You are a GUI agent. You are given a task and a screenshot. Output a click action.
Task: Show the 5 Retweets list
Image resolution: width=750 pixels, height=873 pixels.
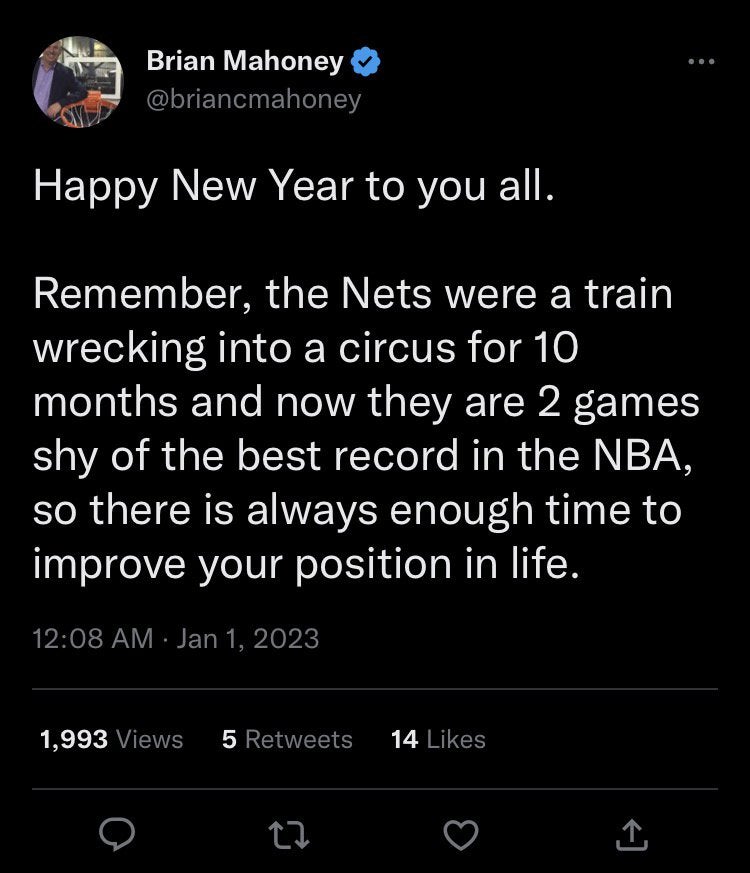pyautogui.click(x=287, y=739)
